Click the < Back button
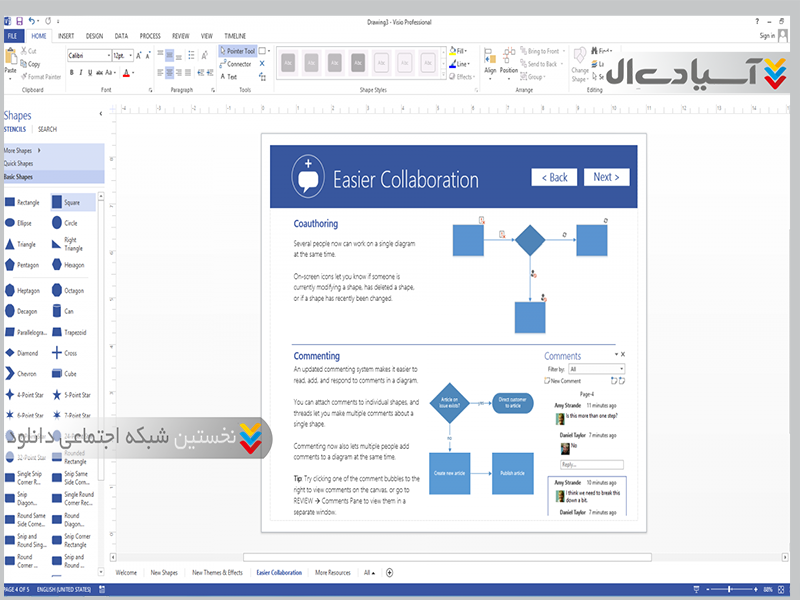Viewport: 800px width, 600px height. point(554,177)
